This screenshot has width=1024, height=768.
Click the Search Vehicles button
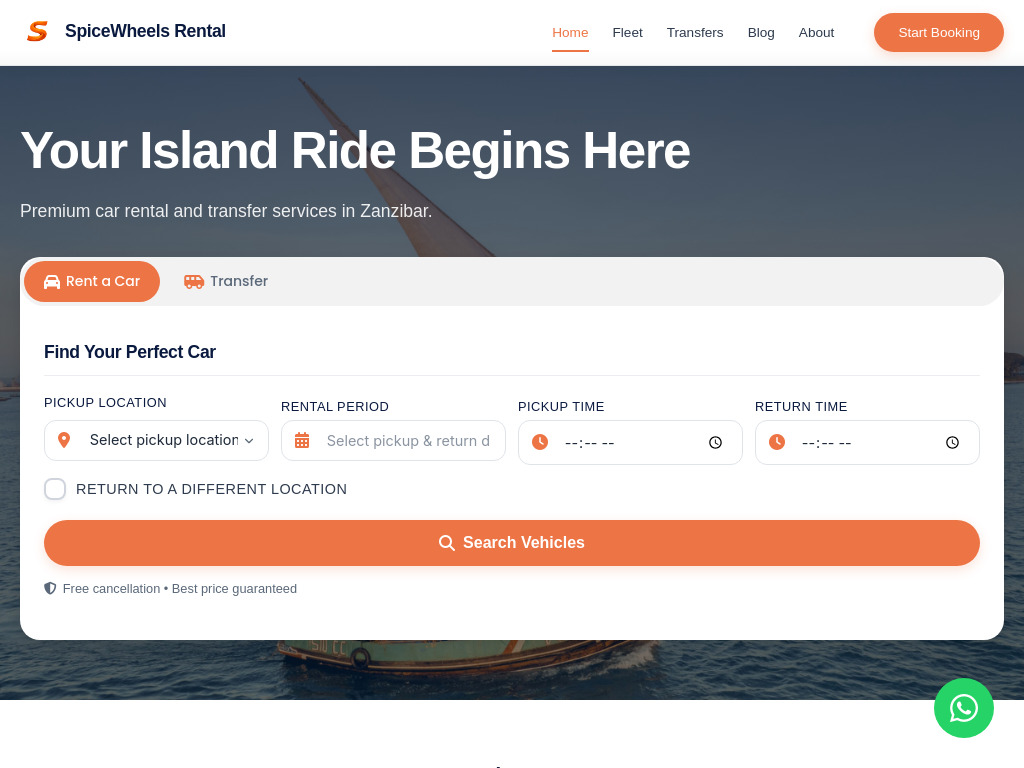(512, 543)
